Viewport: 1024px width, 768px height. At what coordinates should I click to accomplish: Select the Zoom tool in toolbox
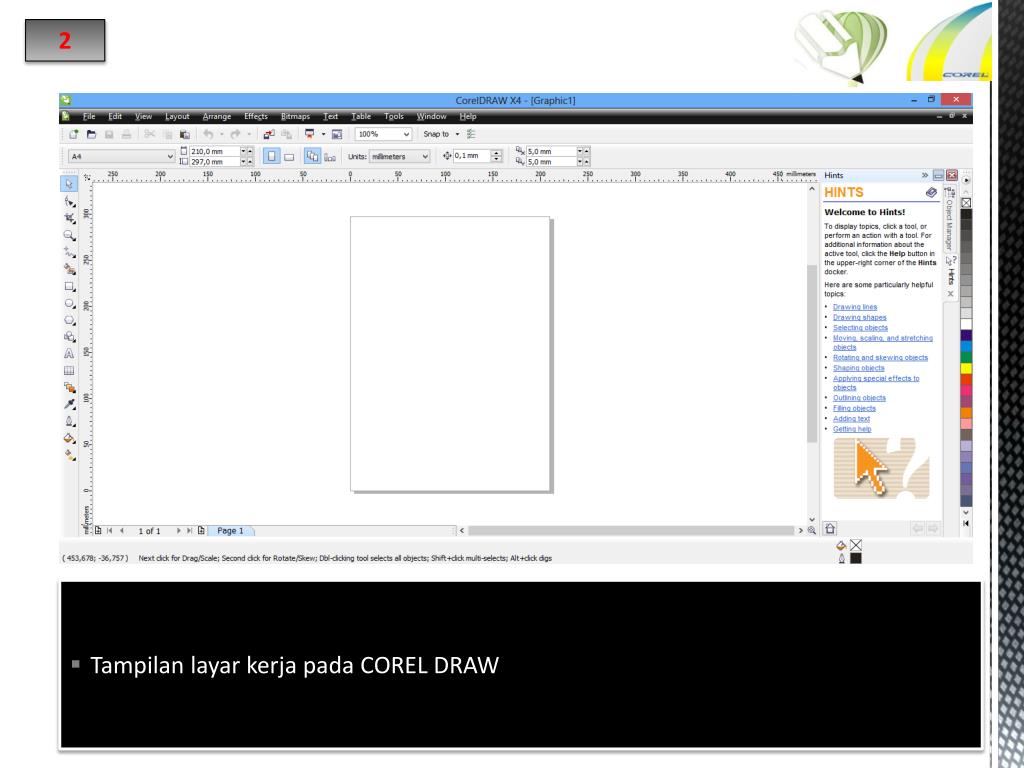point(69,235)
